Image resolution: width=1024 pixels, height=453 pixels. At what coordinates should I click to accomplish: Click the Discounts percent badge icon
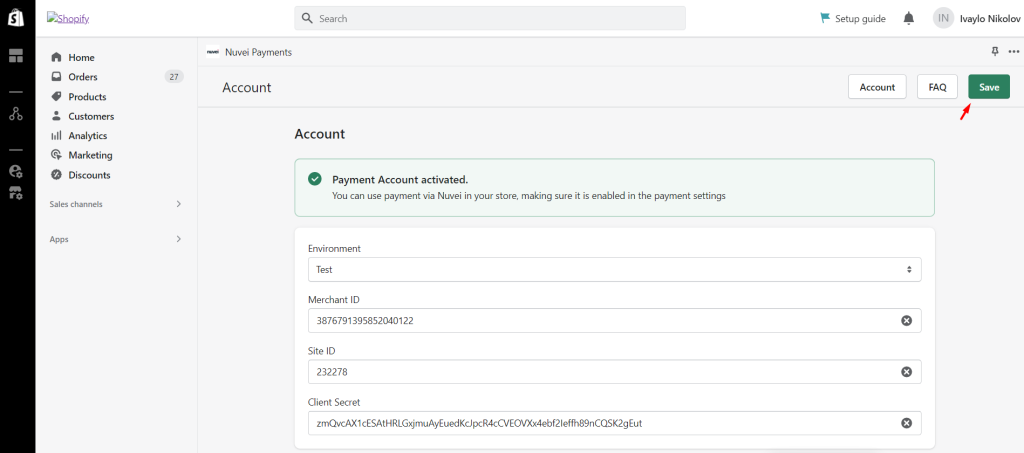pos(57,175)
